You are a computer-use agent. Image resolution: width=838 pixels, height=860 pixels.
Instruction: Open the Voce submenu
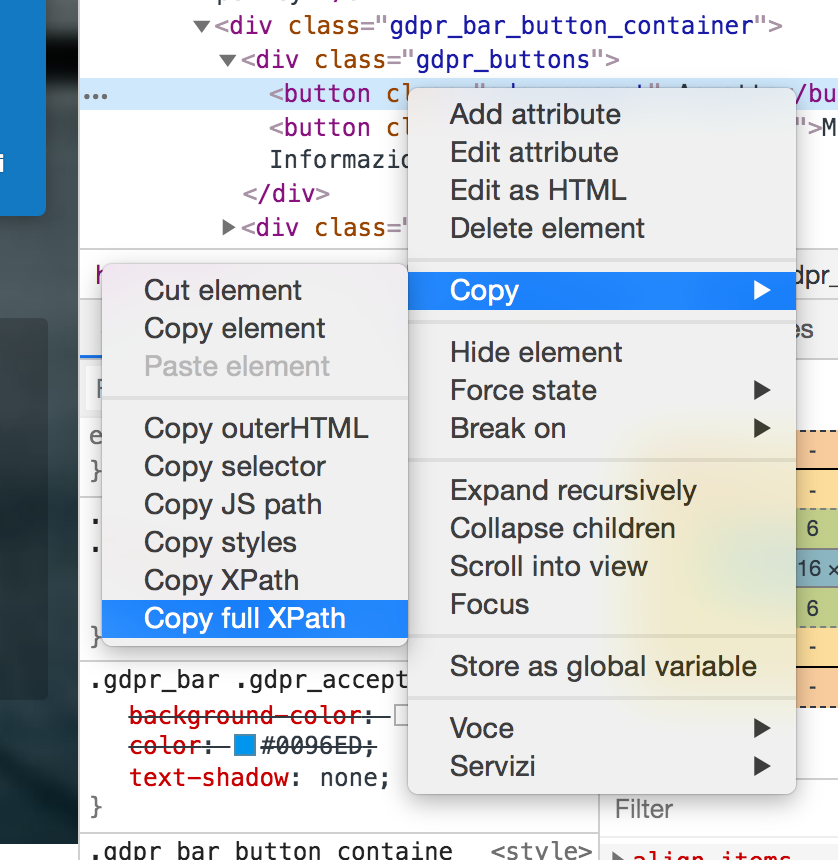(602, 728)
